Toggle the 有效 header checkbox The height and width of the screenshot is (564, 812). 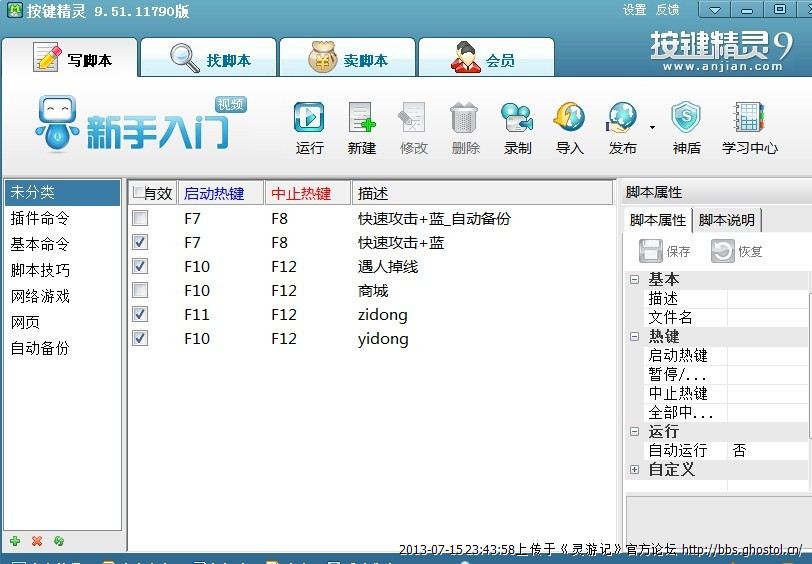pyautogui.click(x=138, y=193)
